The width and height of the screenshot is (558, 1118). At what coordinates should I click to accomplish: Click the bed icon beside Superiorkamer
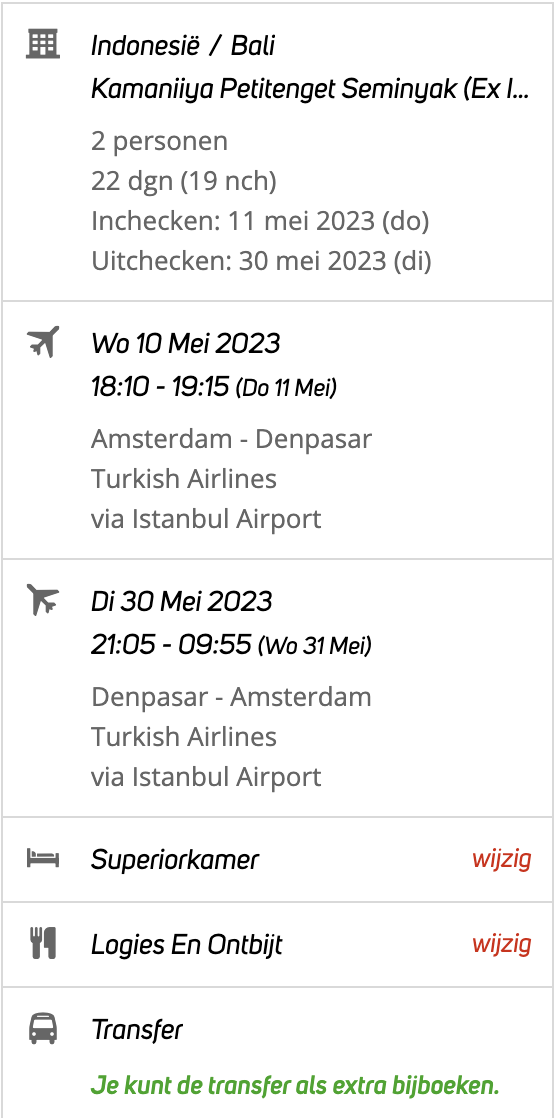tap(43, 858)
